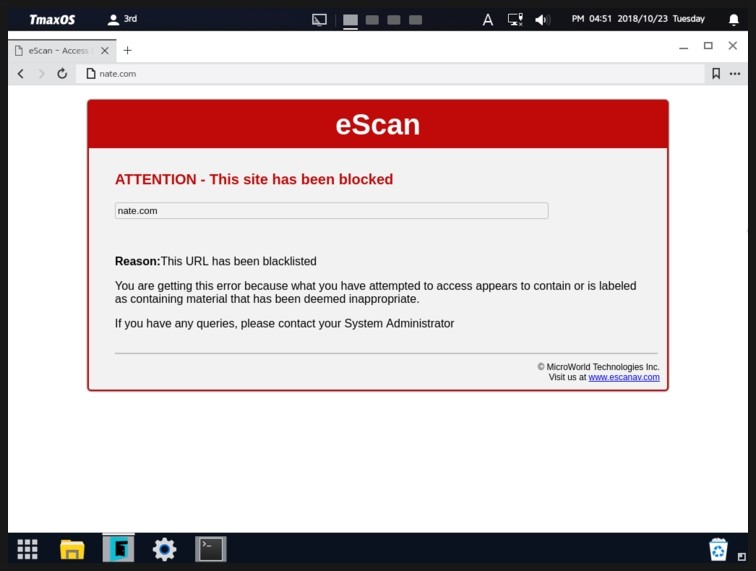Click the MicroWorld Technologies Inc. copyright text
Viewport: 756px width, 571px height.
coord(598,367)
